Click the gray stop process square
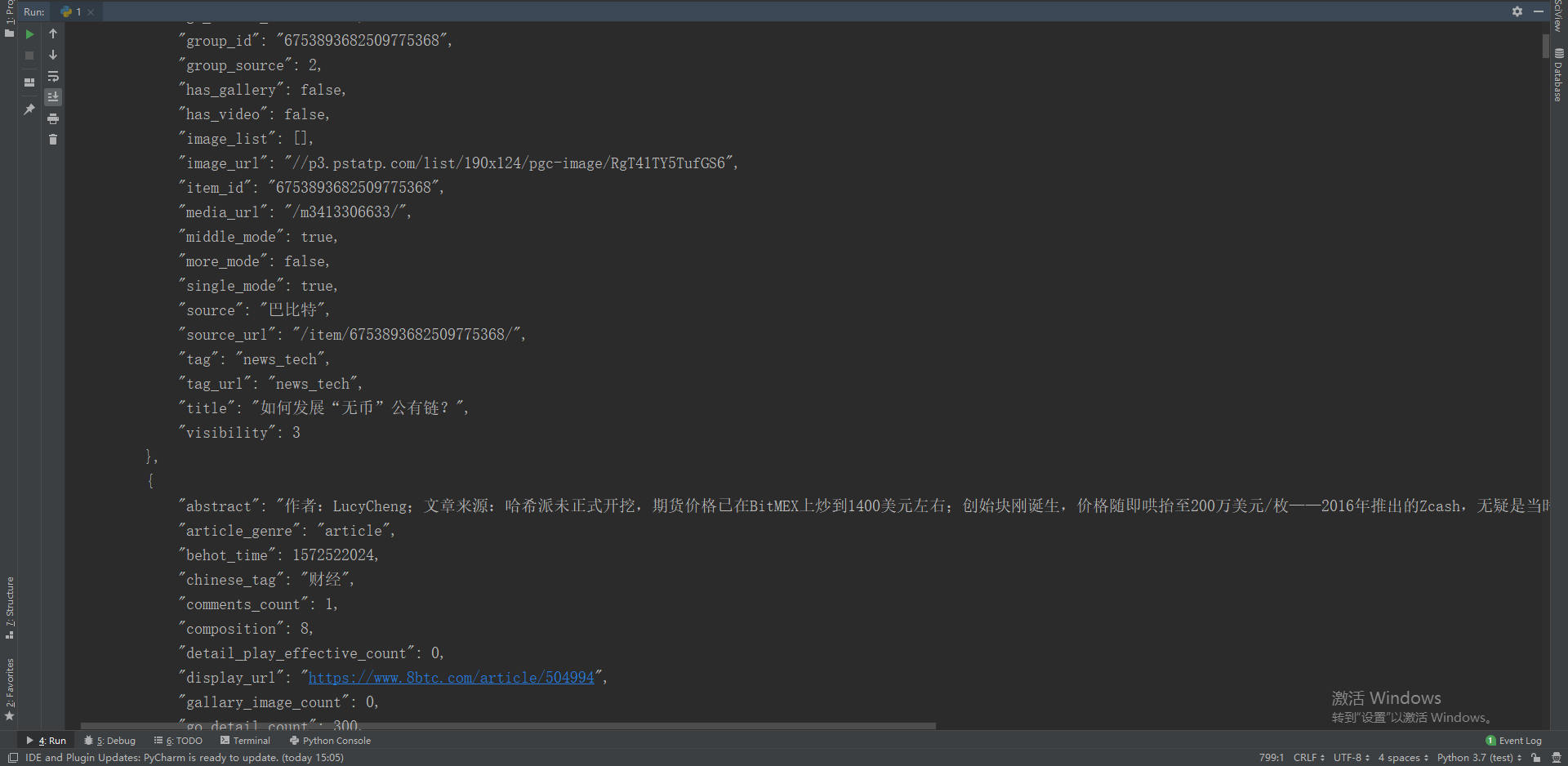The width and height of the screenshot is (1568, 766). 29,56
